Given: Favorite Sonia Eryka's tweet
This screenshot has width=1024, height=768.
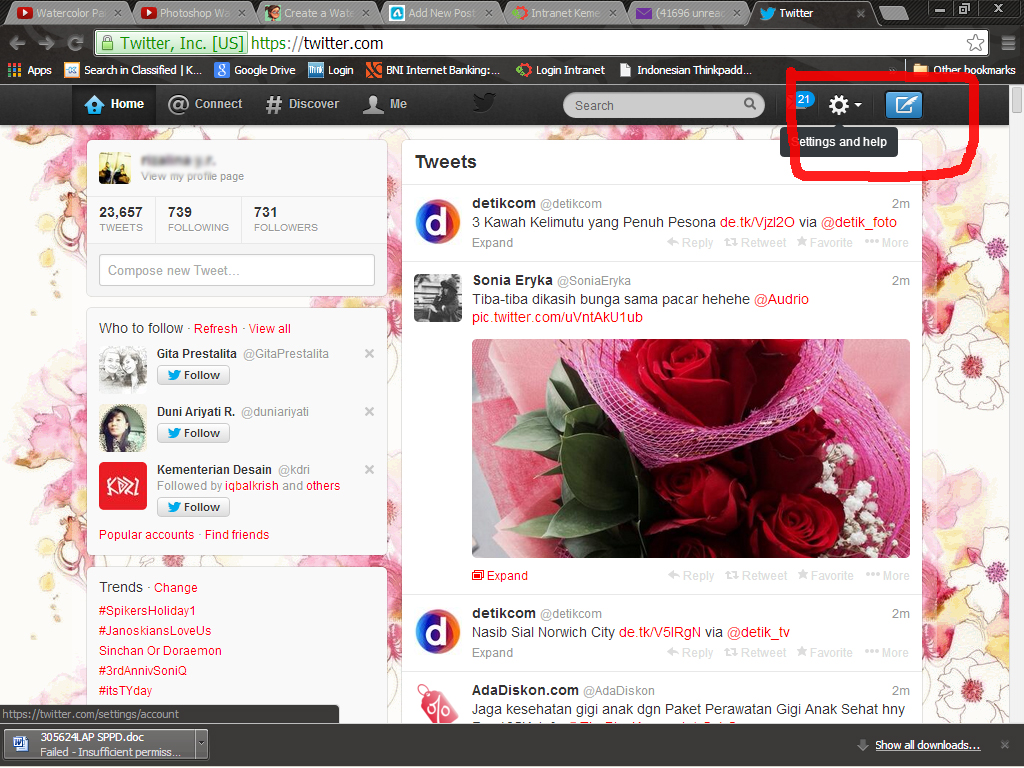Looking at the screenshot, I should 825,575.
